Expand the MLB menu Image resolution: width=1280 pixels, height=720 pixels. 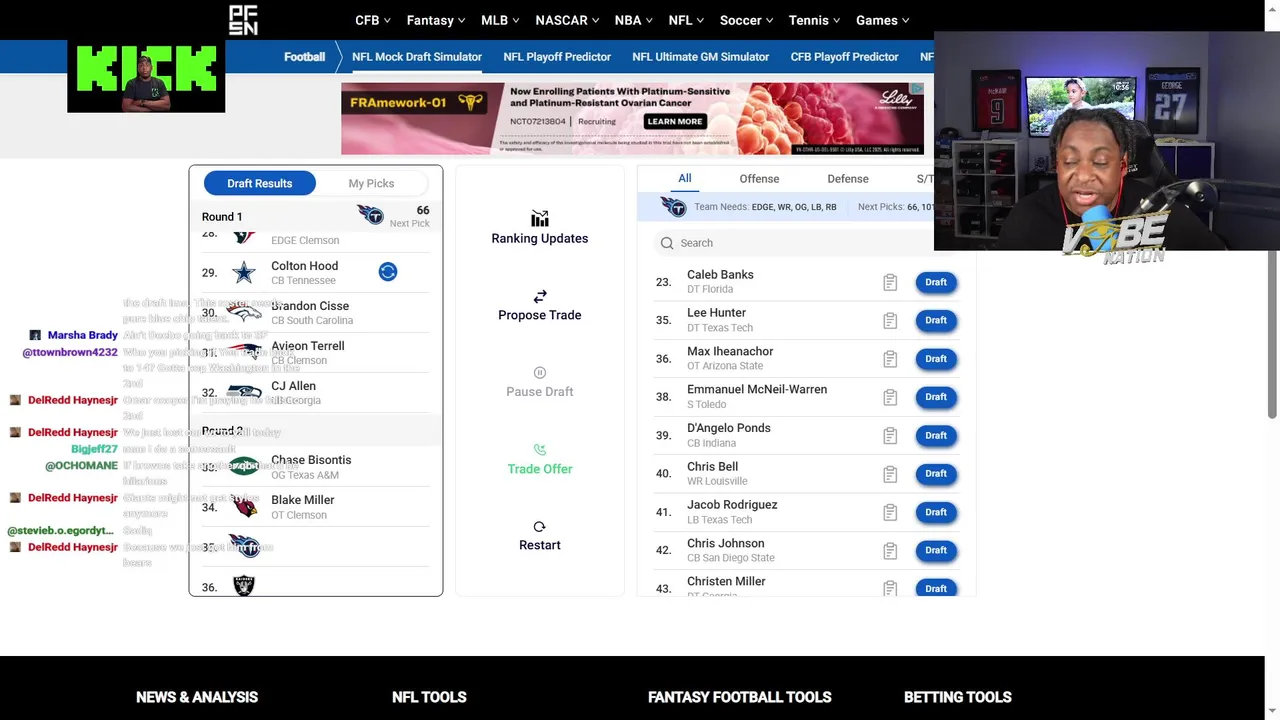[x=501, y=20]
